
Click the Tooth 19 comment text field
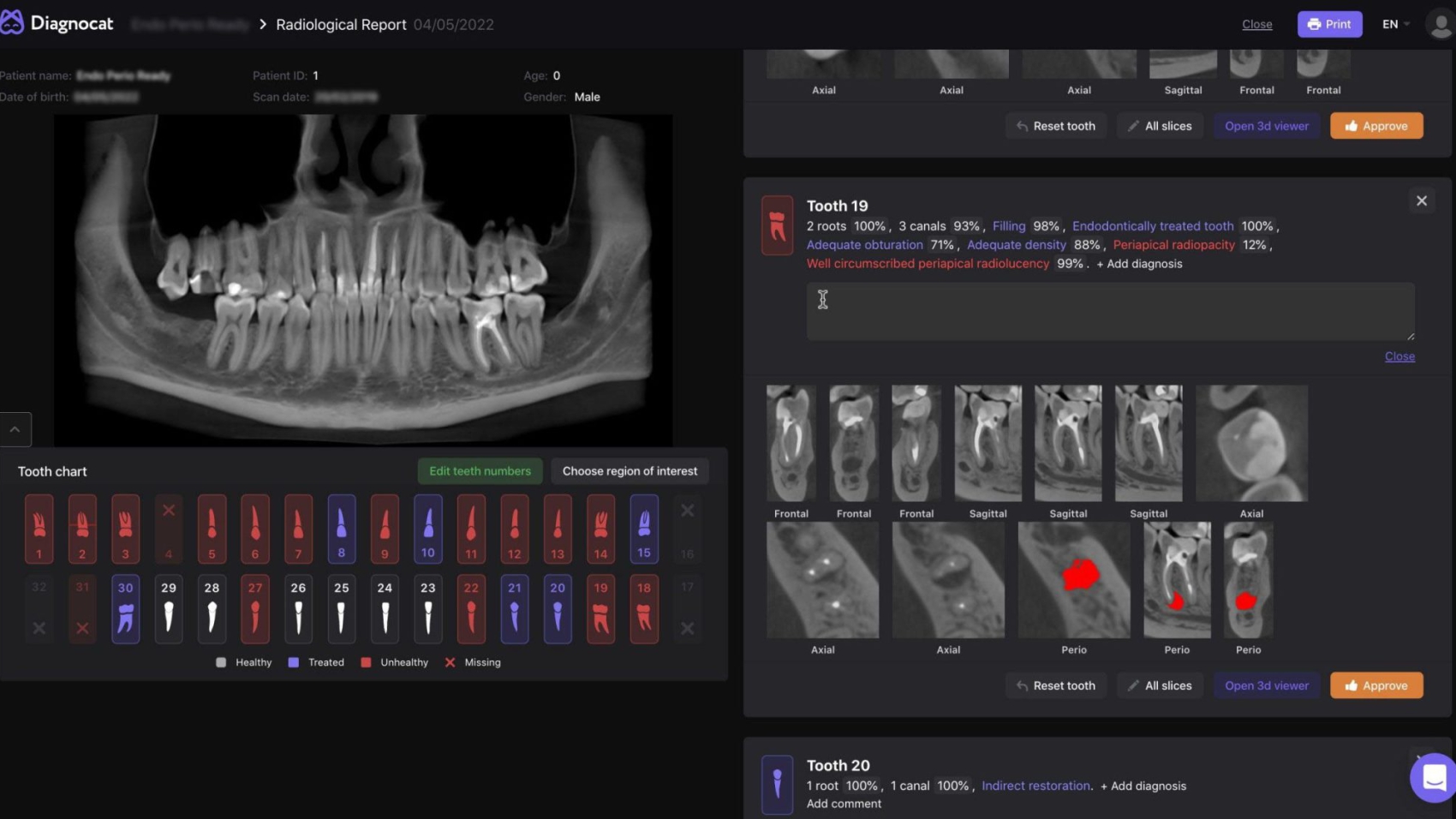(x=1110, y=311)
